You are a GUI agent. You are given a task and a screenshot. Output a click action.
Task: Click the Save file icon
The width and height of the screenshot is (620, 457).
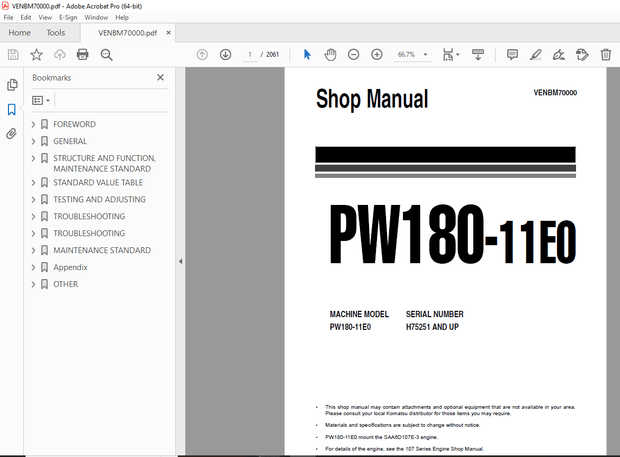13,55
